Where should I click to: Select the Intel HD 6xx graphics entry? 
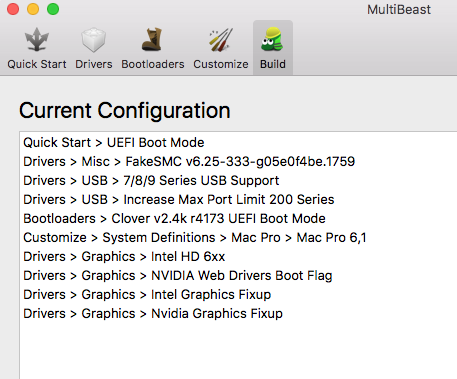[124, 257]
